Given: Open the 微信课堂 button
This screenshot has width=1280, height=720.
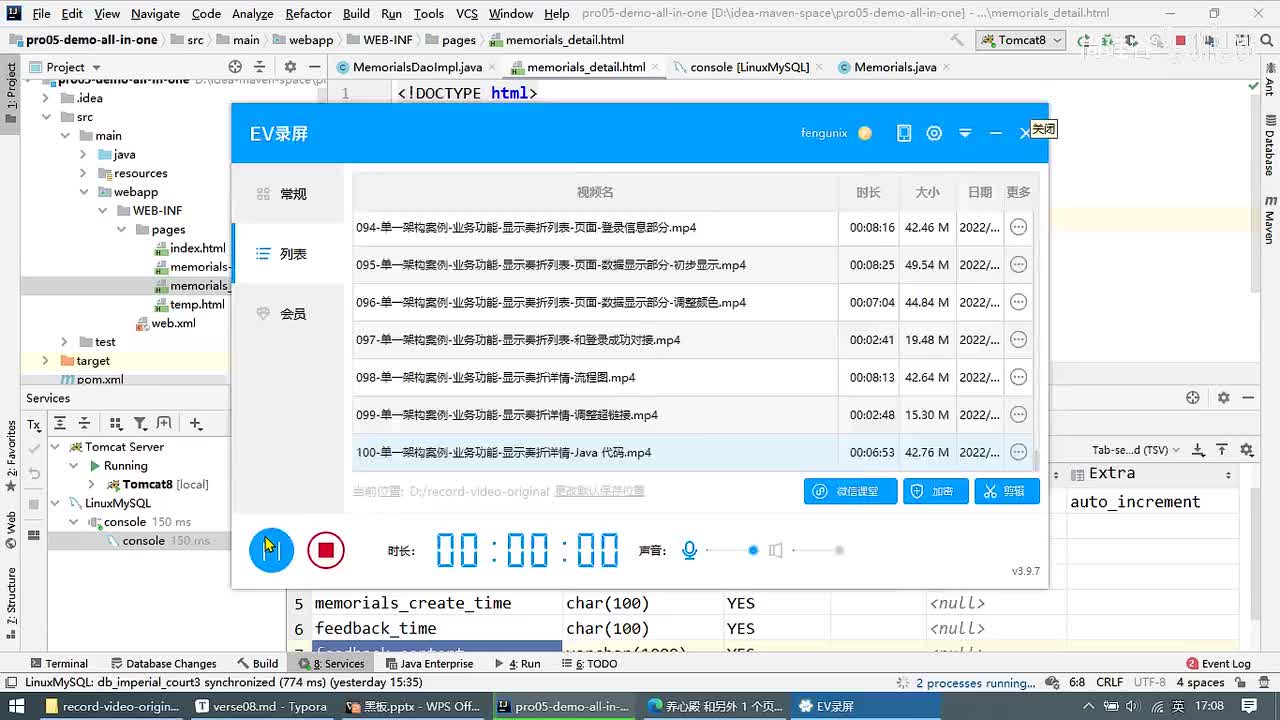Looking at the screenshot, I should pos(850,491).
